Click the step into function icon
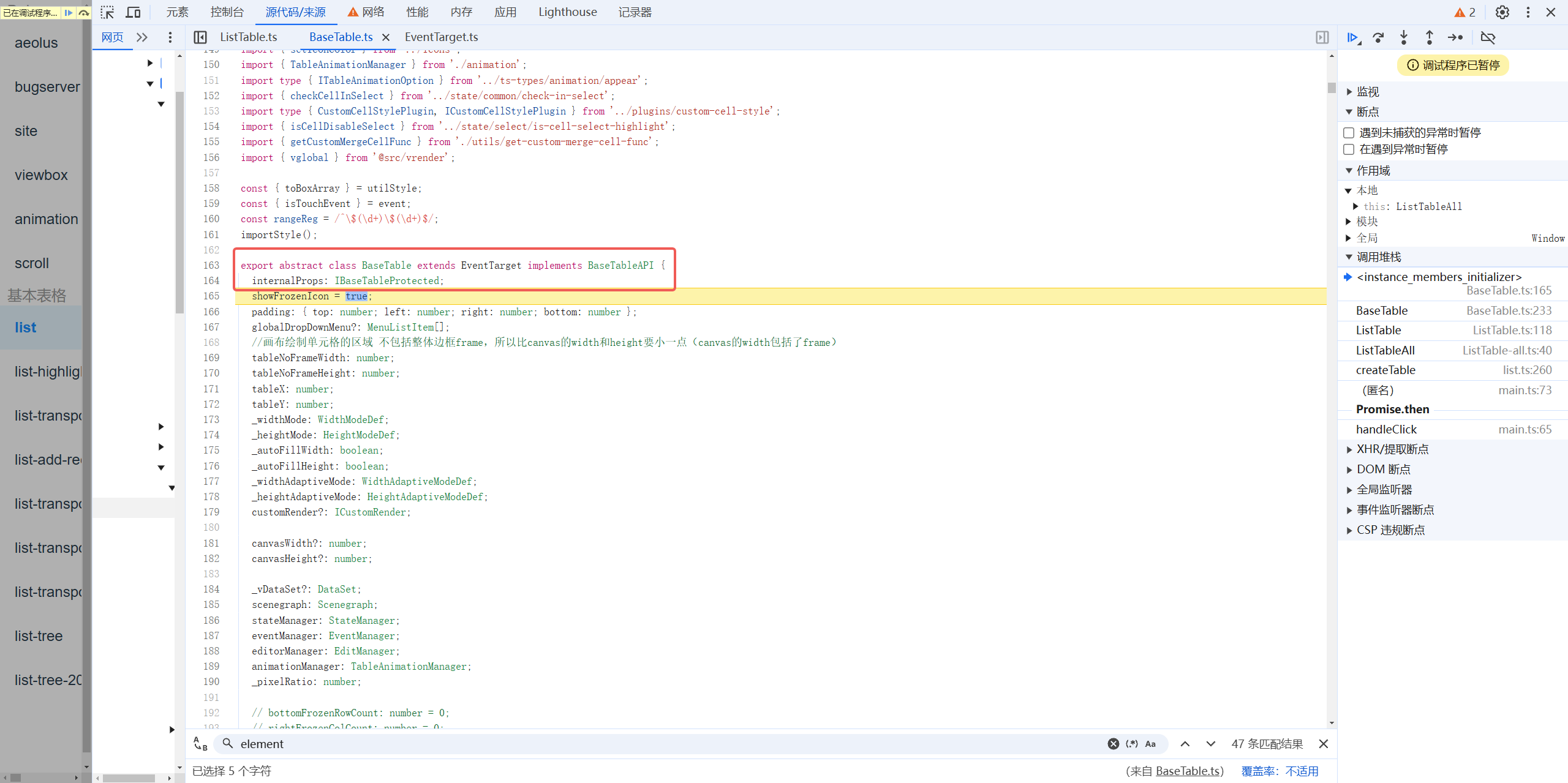This screenshot has height=783, width=1568. coord(1404,38)
